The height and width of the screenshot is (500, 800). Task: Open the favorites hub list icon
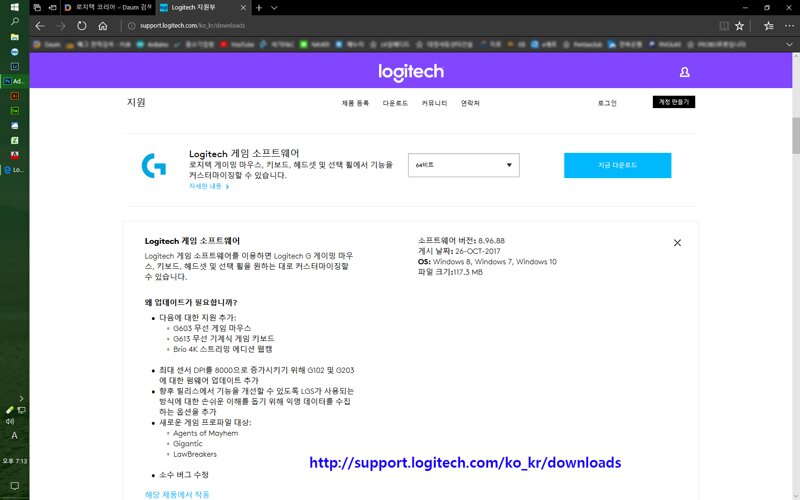coord(769,26)
